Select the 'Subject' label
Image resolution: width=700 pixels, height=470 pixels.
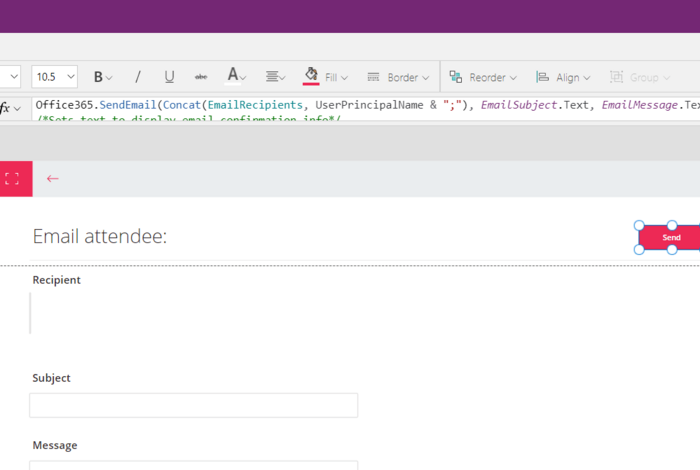pos(51,378)
